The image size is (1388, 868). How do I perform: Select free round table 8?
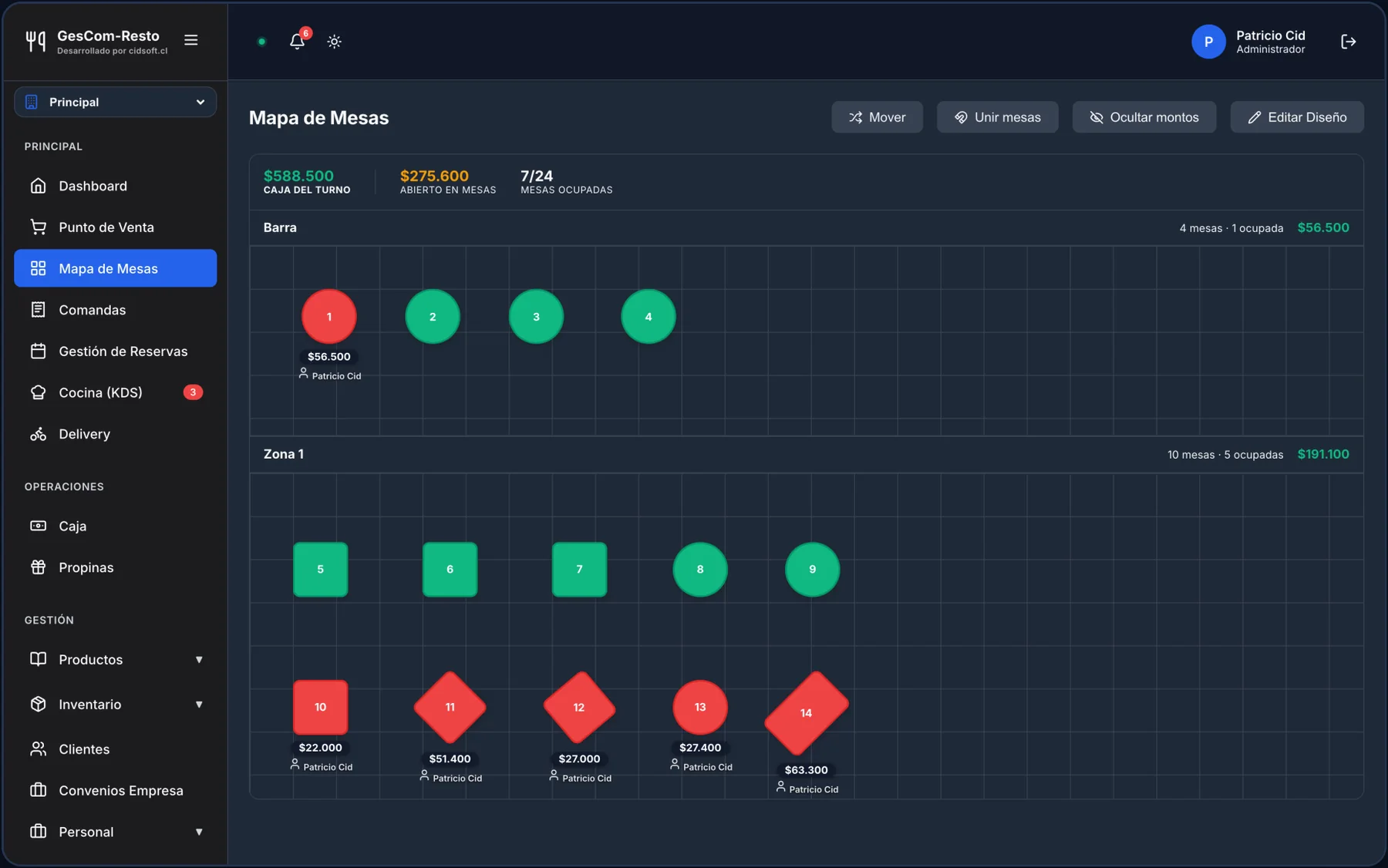pyautogui.click(x=700, y=570)
